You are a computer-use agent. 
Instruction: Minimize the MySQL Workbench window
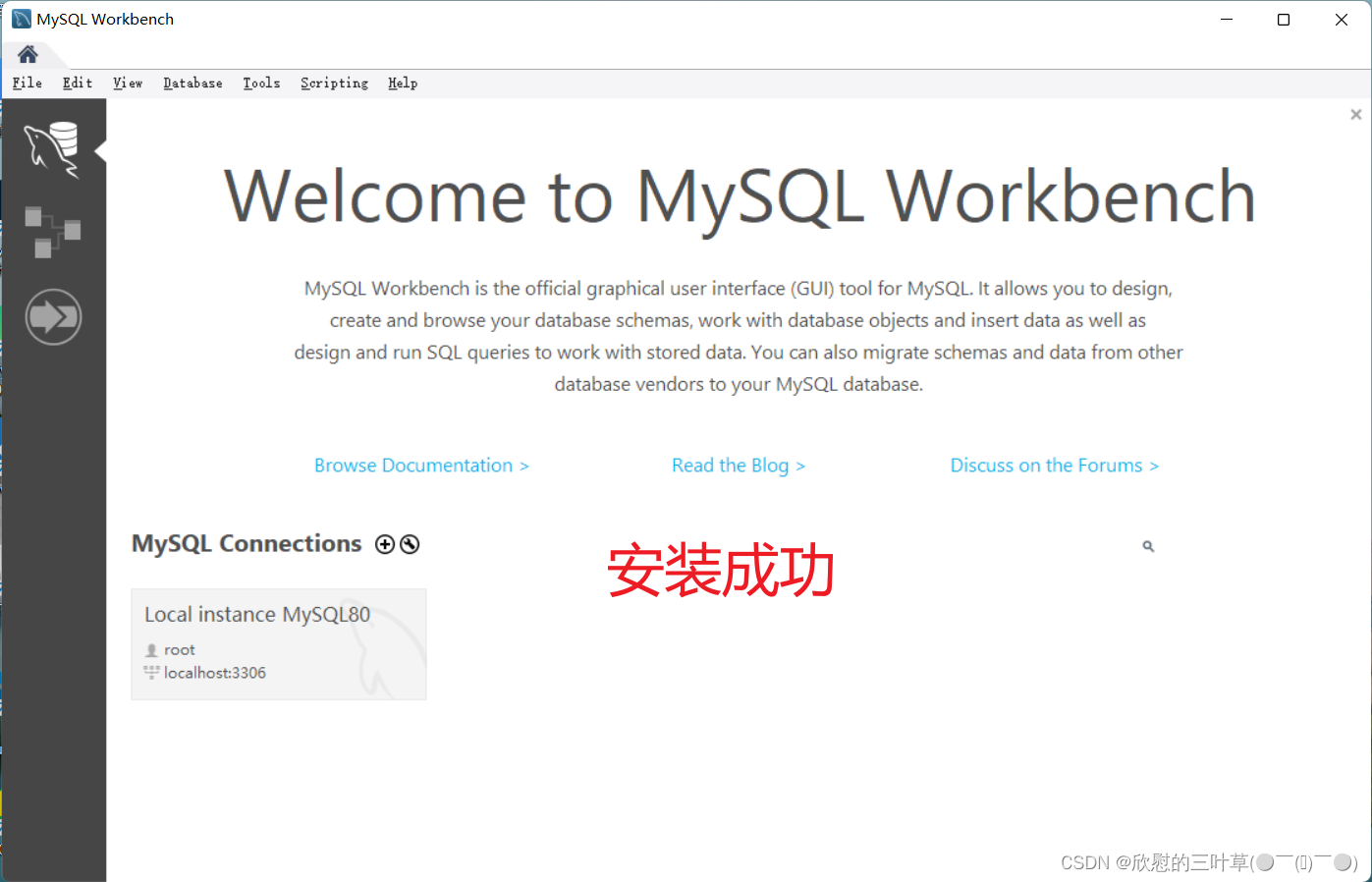1227,20
